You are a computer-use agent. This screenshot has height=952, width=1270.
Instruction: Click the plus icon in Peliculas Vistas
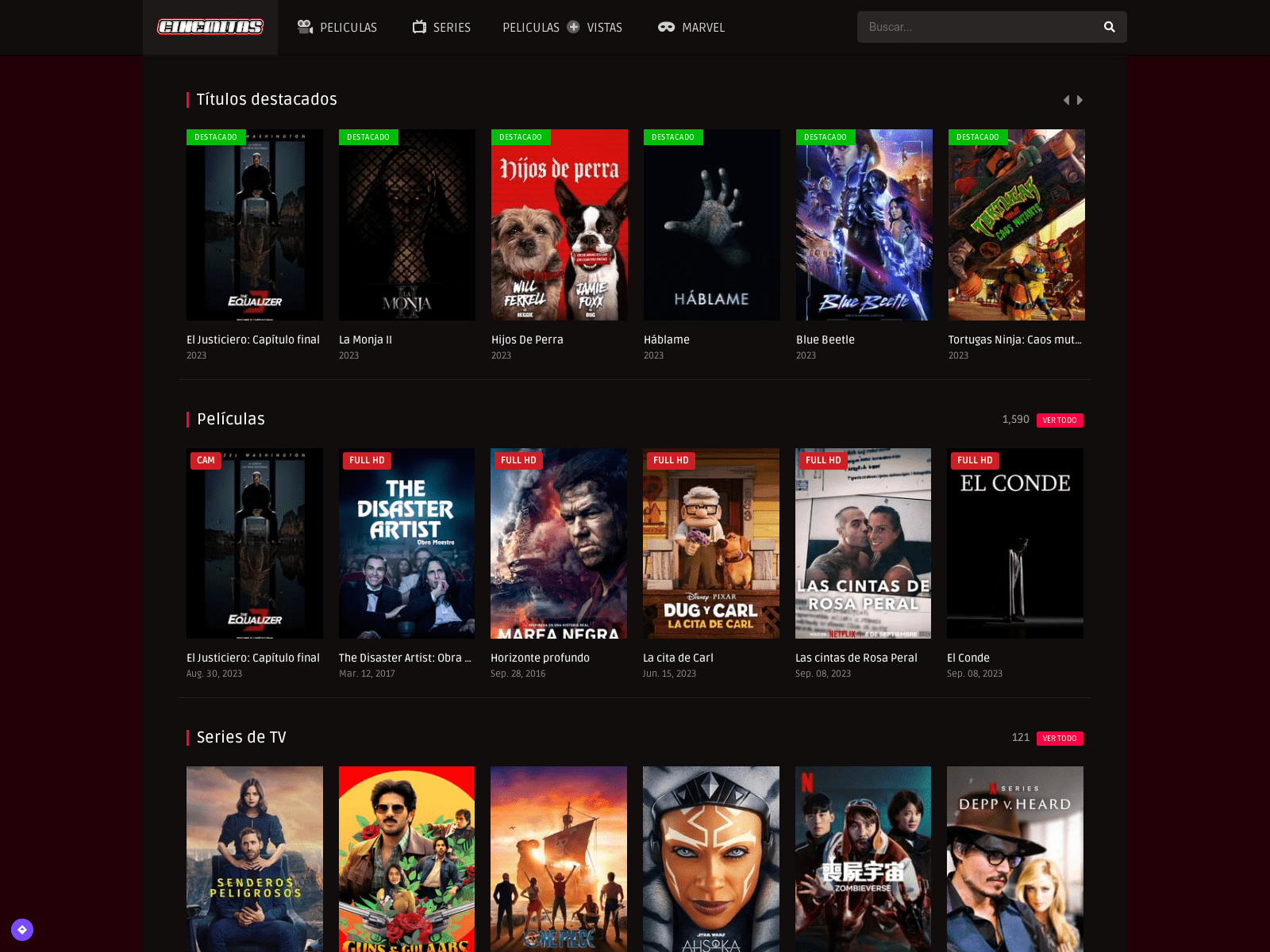pos(573,27)
